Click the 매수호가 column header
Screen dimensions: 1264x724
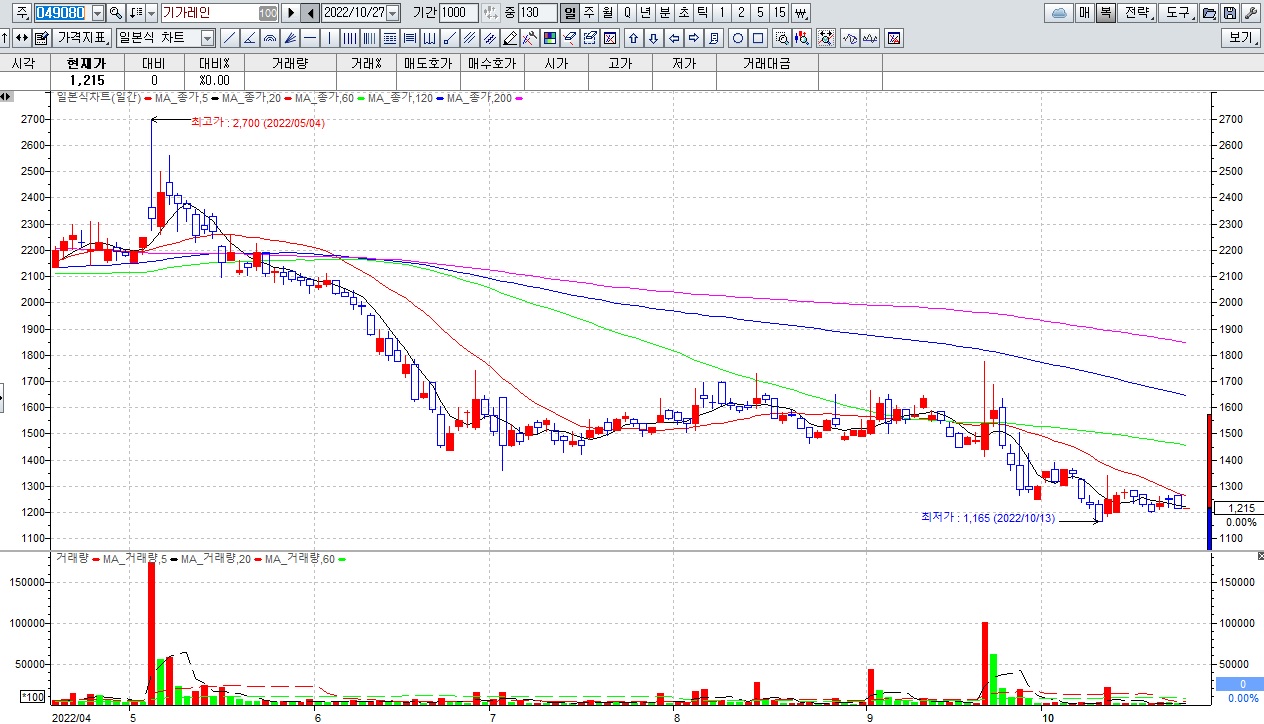pos(491,63)
